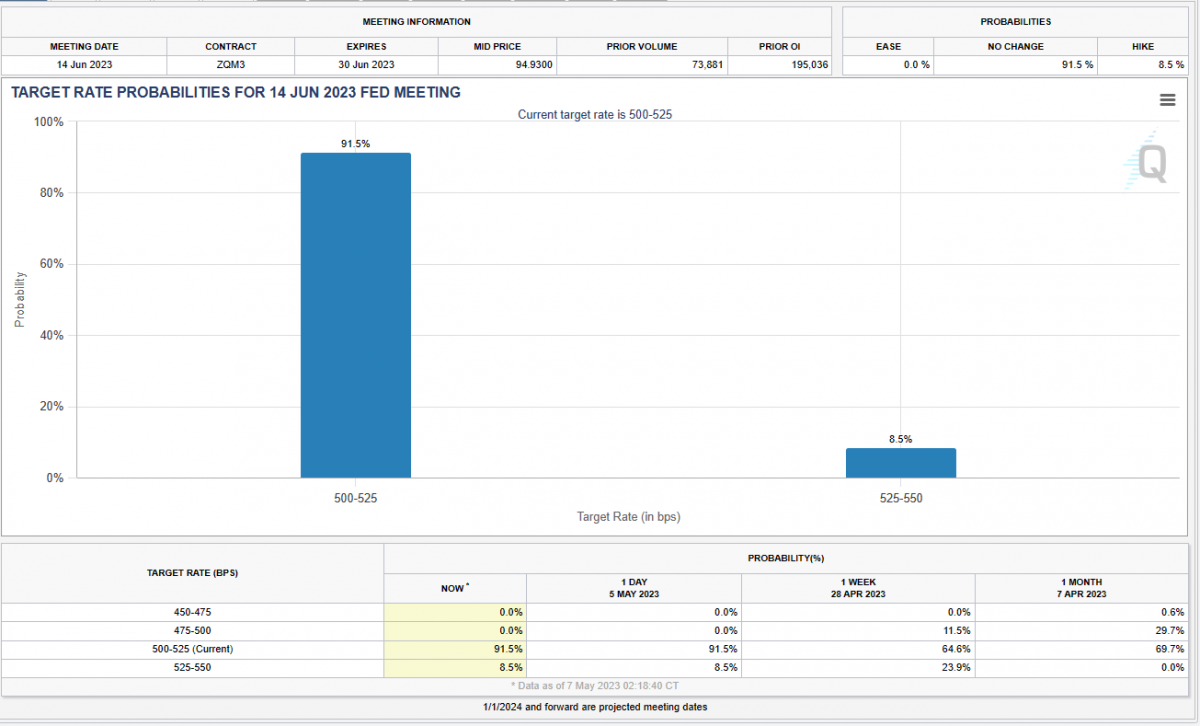1200x726 pixels.
Task: Click the PRIOR VOLUME column header
Action: point(641,47)
